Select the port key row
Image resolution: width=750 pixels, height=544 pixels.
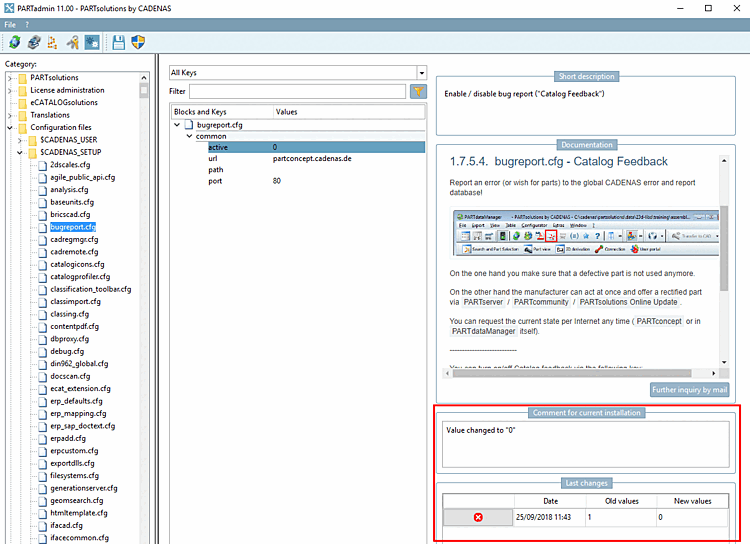click(316, 181)
